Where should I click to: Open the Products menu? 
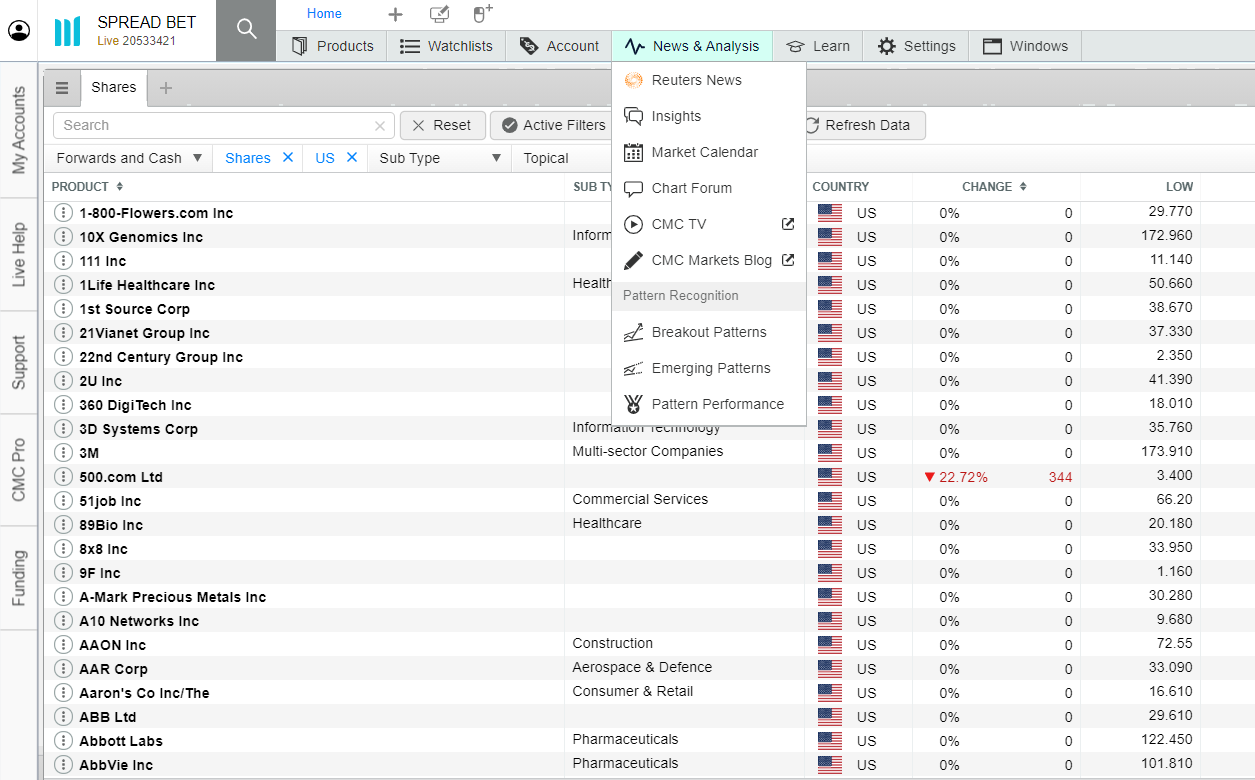333,46
